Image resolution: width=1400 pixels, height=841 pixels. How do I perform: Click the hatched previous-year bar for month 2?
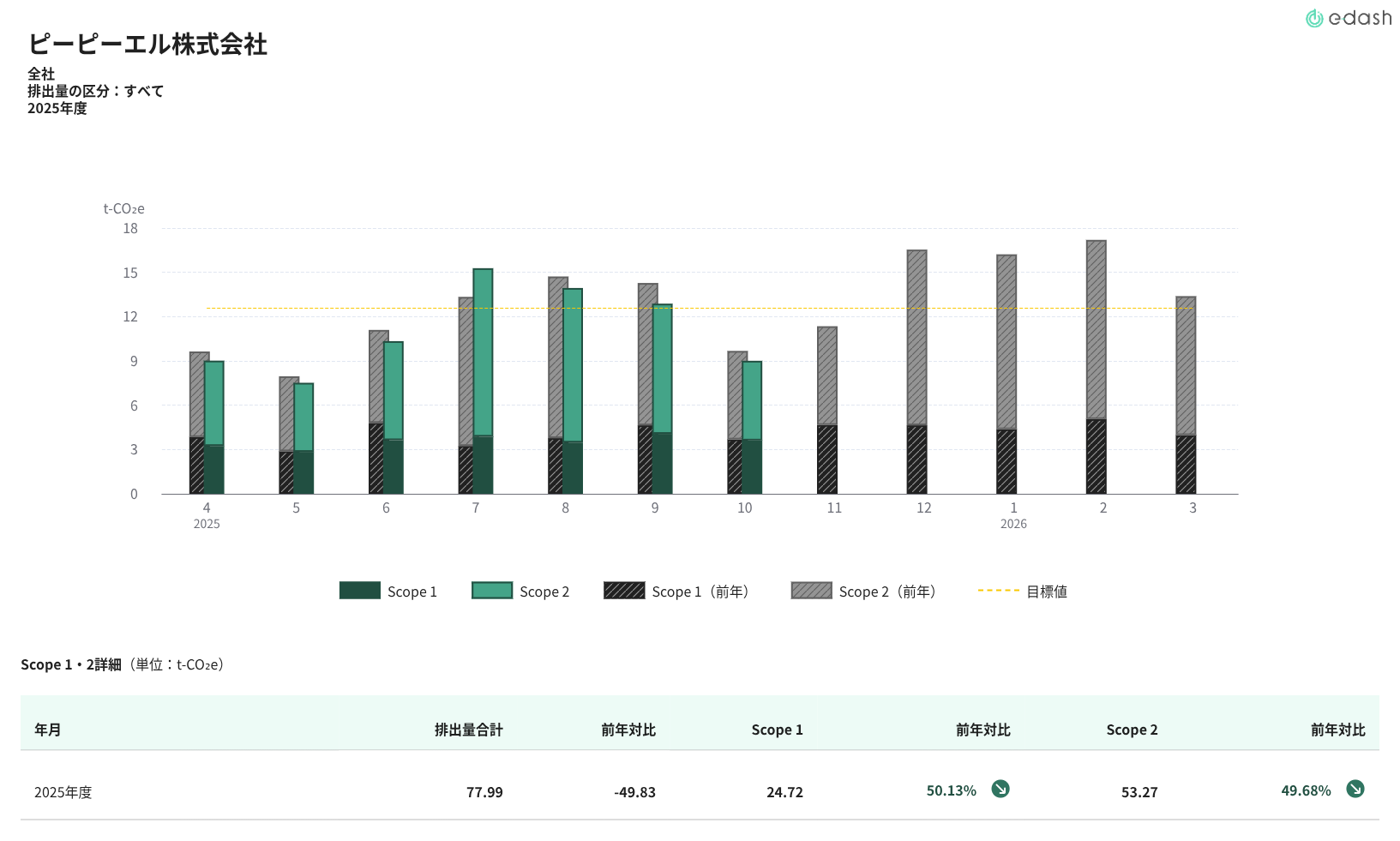1096,456
